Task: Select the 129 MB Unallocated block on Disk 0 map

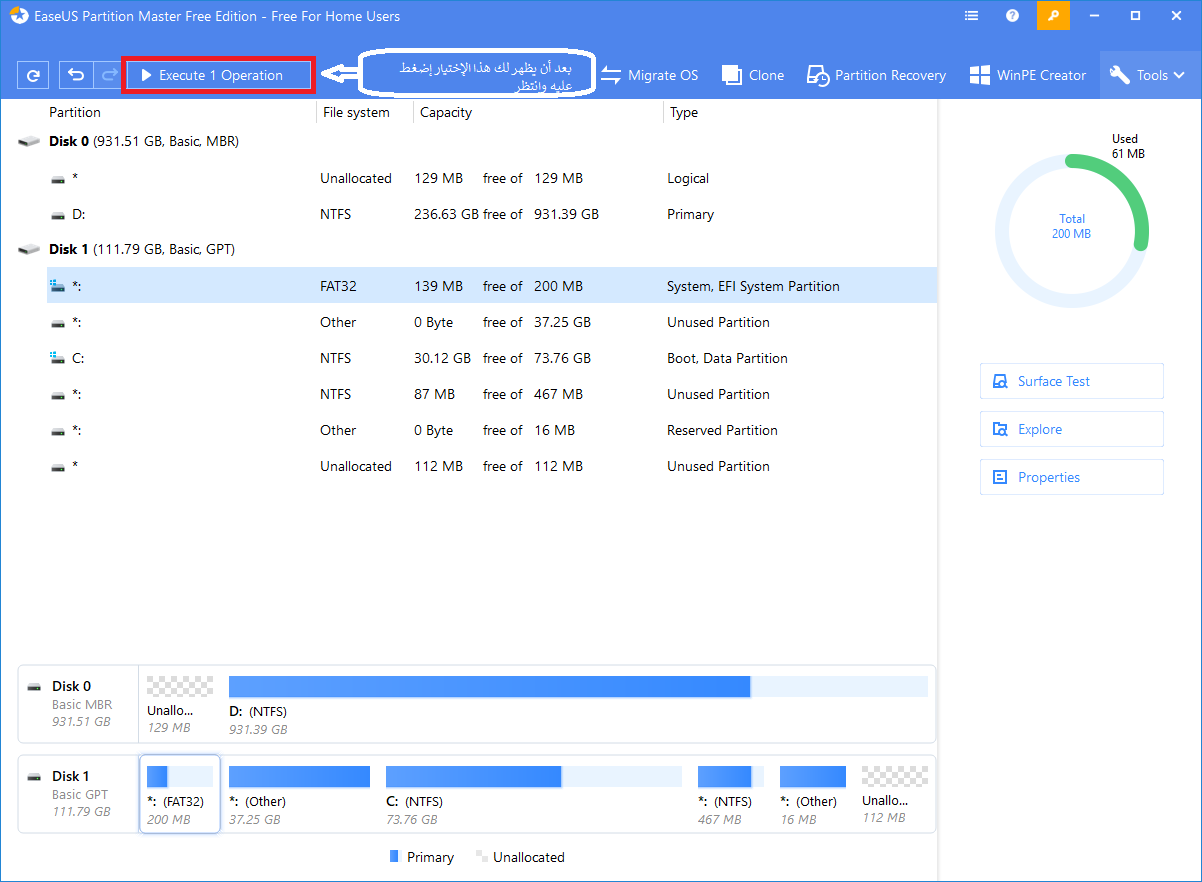Action: (x=180, y=705)
